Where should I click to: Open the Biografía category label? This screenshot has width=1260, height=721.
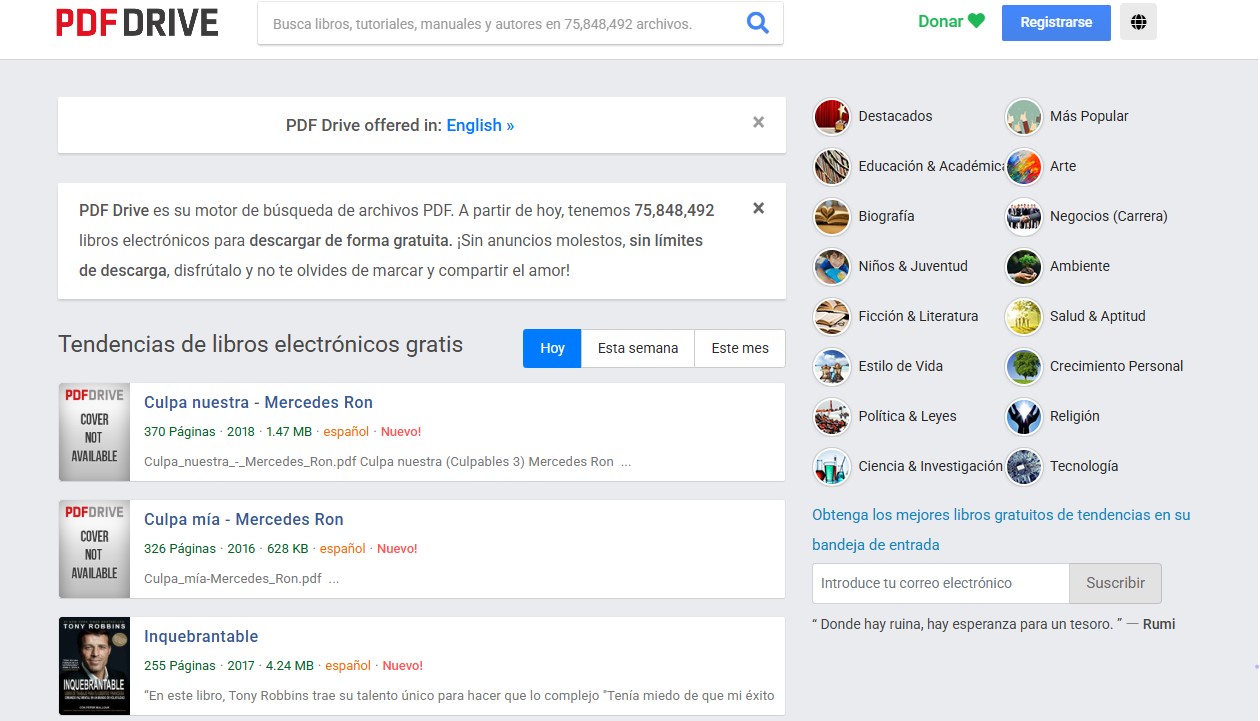pos(886,216)
